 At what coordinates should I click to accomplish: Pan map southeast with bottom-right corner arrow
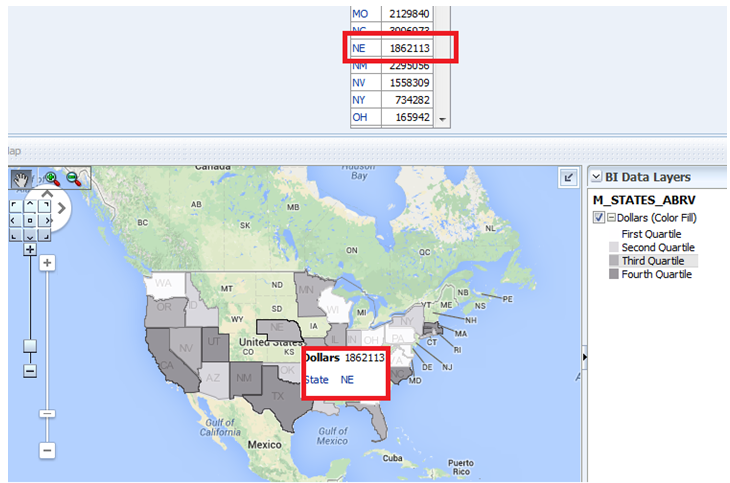(x=45, y=235)
